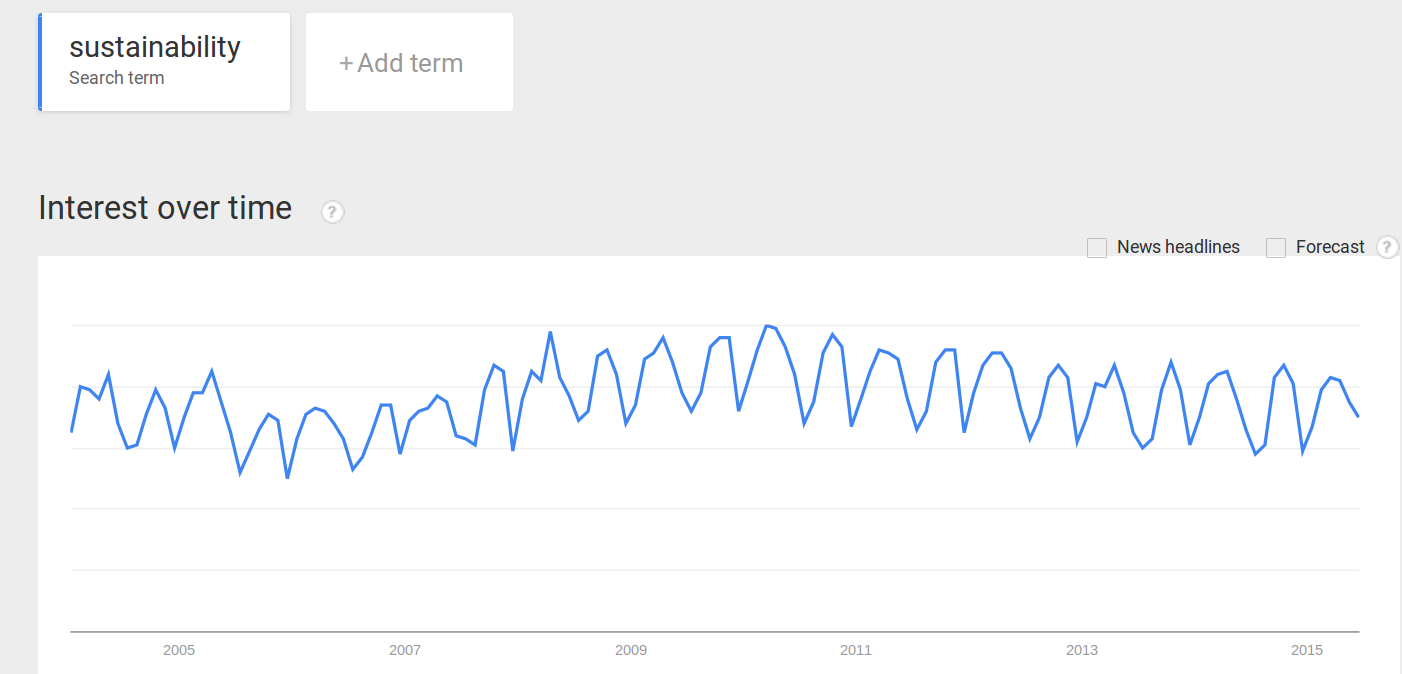
Task: Click the highest peak of the line near 2010
Action: 767,326
